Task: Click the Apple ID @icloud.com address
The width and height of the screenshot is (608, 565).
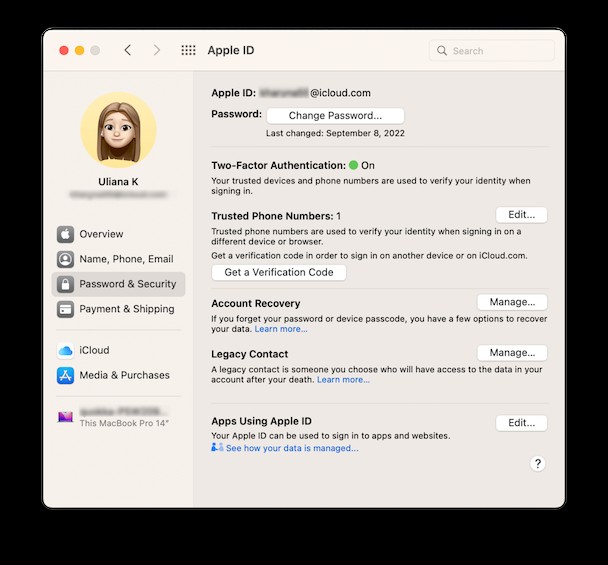Action: [x=315, y=93]
